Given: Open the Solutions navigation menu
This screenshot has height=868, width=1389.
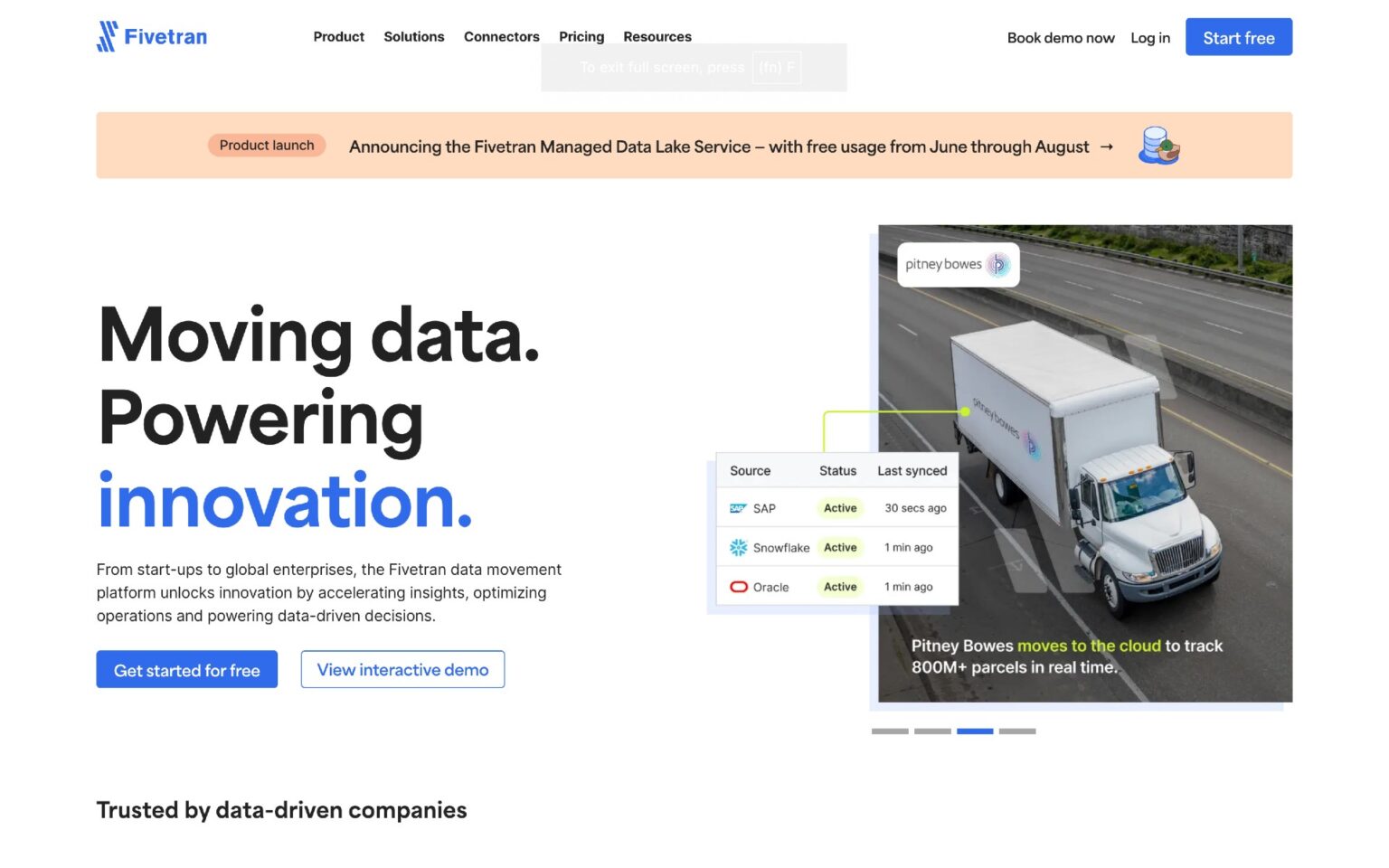Looking at the screenshot, I should (x=413, y=37).
